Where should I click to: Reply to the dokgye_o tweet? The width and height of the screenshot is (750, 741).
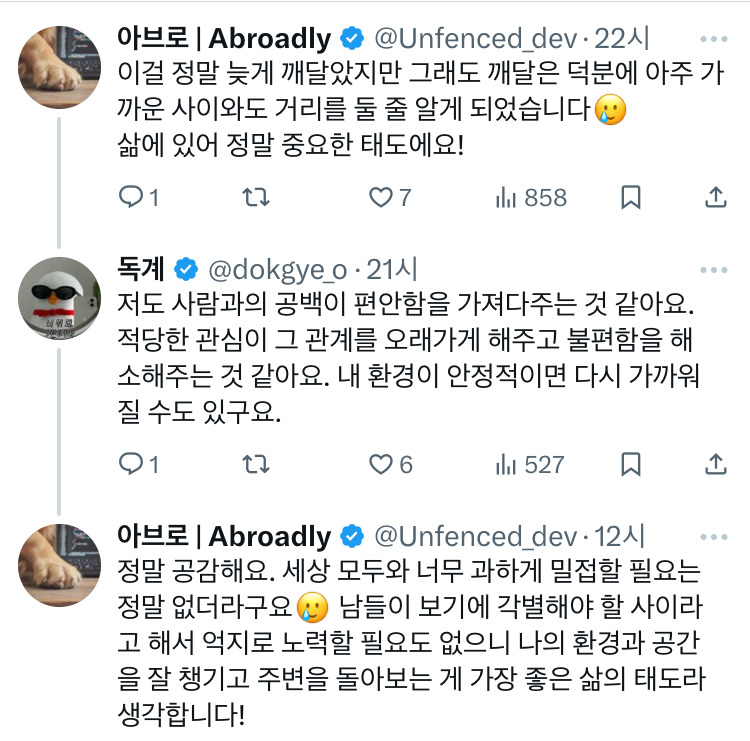[x=133, y=464]
